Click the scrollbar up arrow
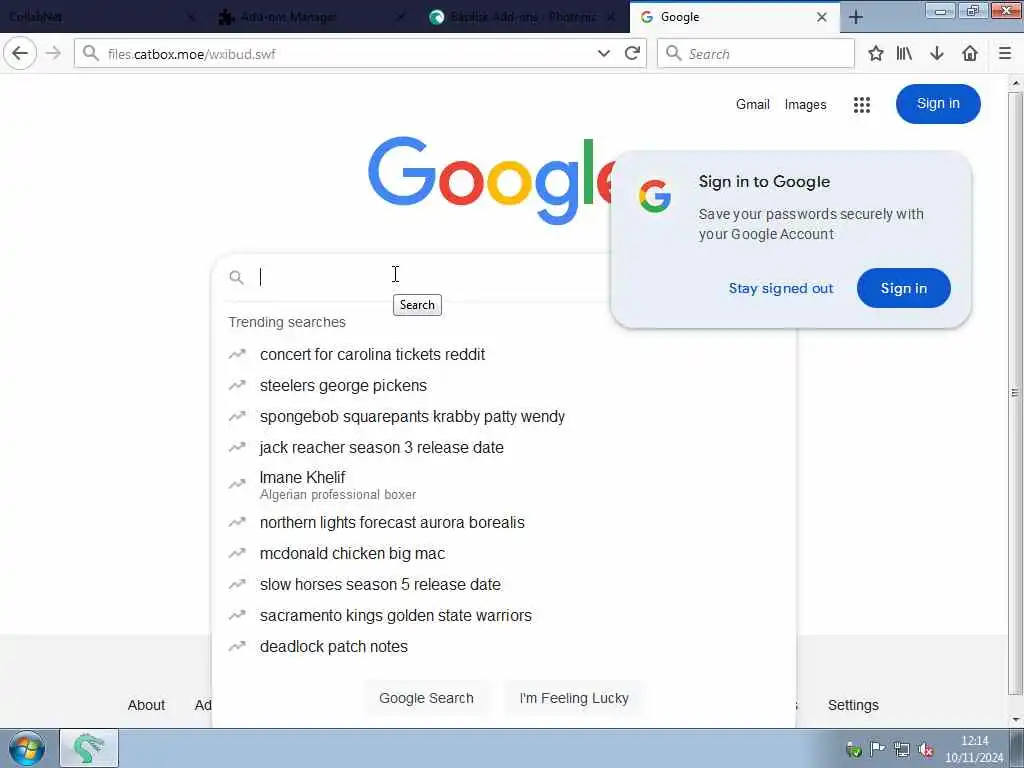The height and width of the screenshot is (768, 1024). coord(1014,83)
